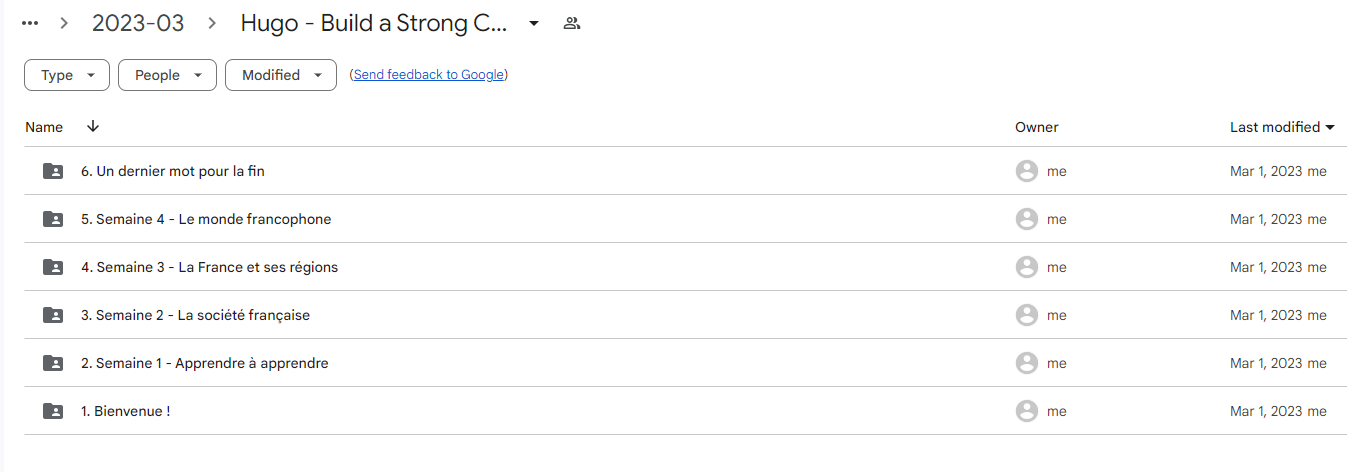Sort by the Name column header
The width and height of the screenshot is (1347, 472).
click(x=44, y=127)
